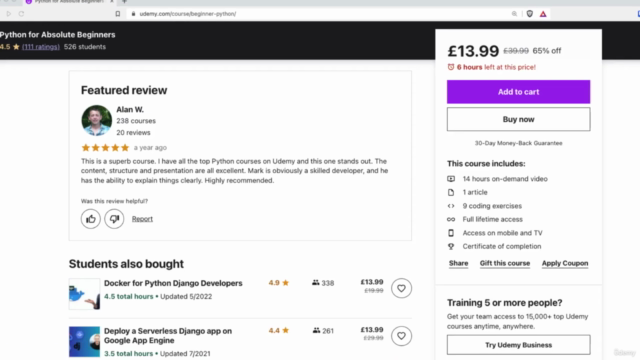The image size is (640, 360).
Task: Click the video icon beside 14 hours on-demand
Action: coord(451,179)
